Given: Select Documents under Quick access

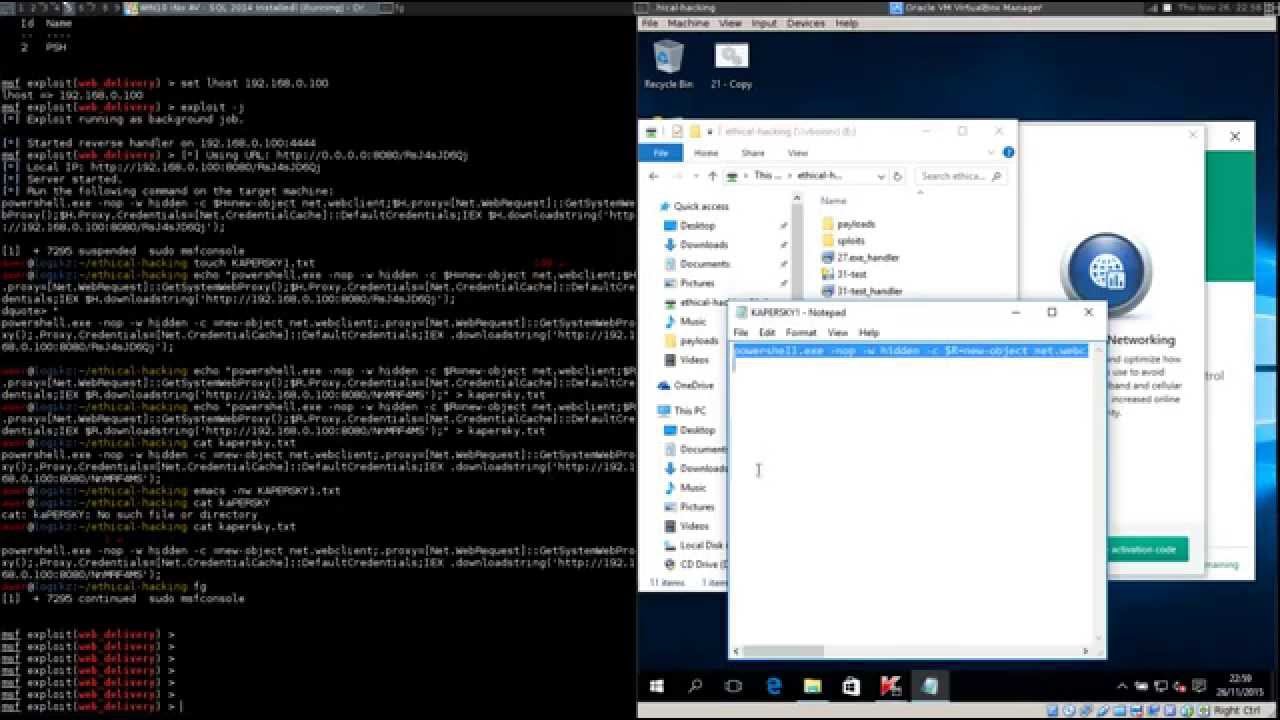Looking at the screenshot, I should tap(696, 264).
